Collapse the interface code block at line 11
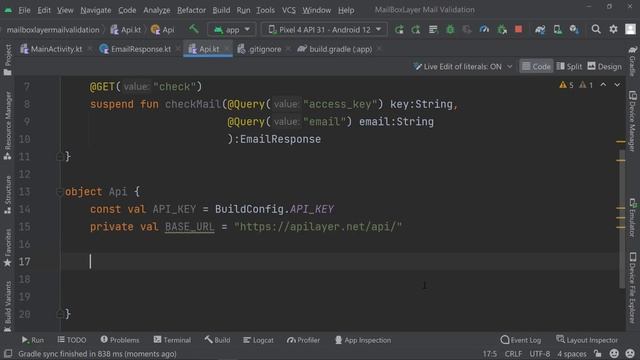This screenshot has height=360, width=640. pyautogui.click(x=60, y=156)
